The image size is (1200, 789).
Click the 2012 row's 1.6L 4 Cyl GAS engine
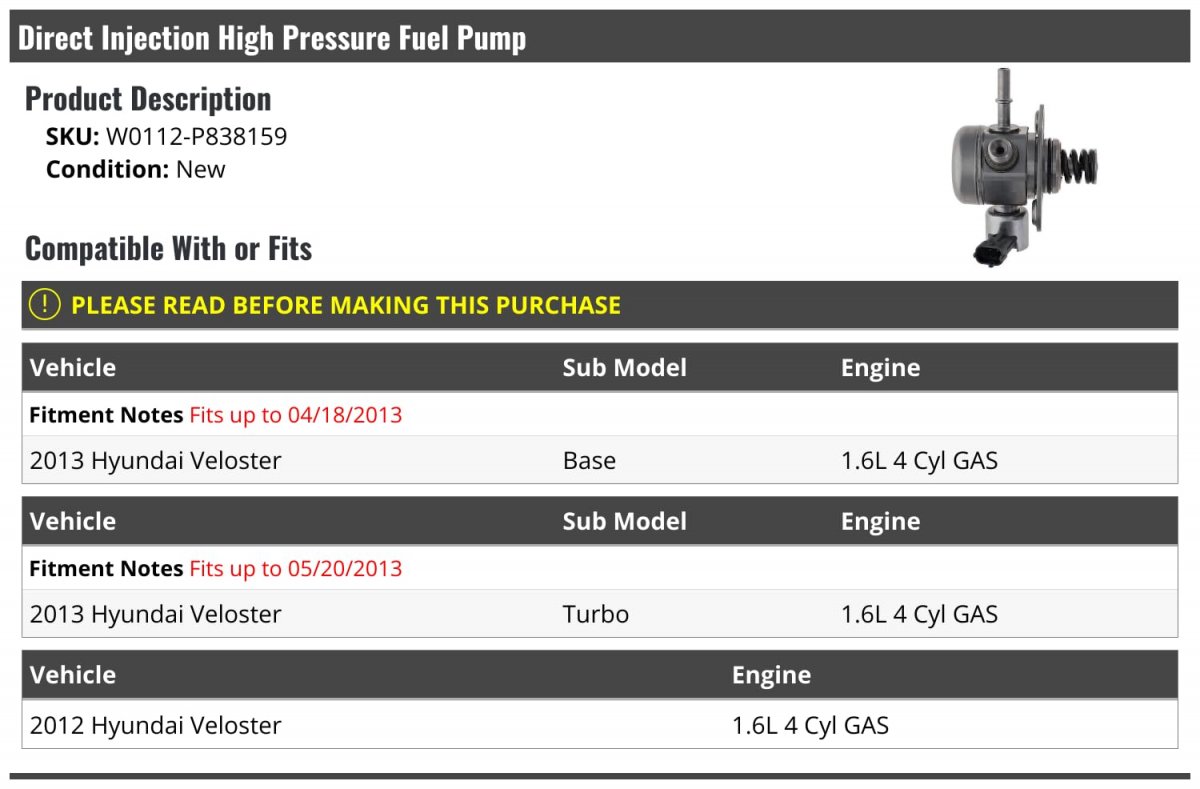pos(810,725)
